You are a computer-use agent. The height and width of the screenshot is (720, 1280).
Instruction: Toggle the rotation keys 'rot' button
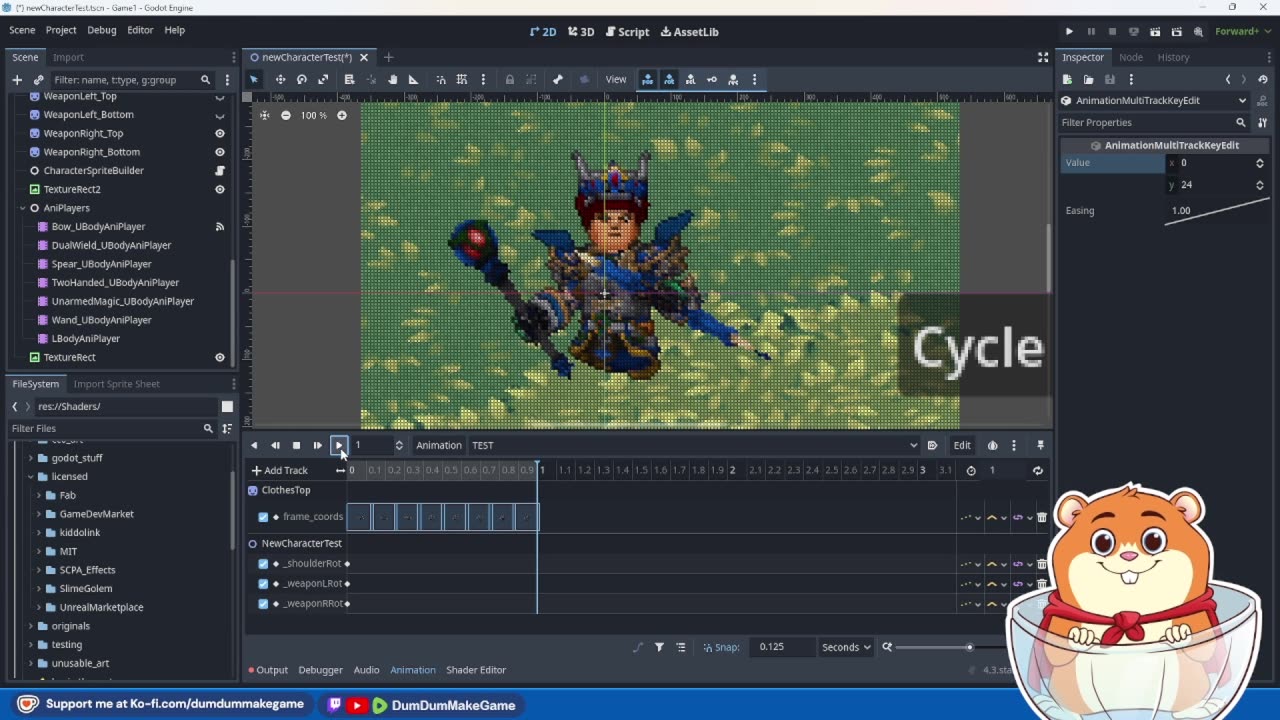tap(669, 80)
